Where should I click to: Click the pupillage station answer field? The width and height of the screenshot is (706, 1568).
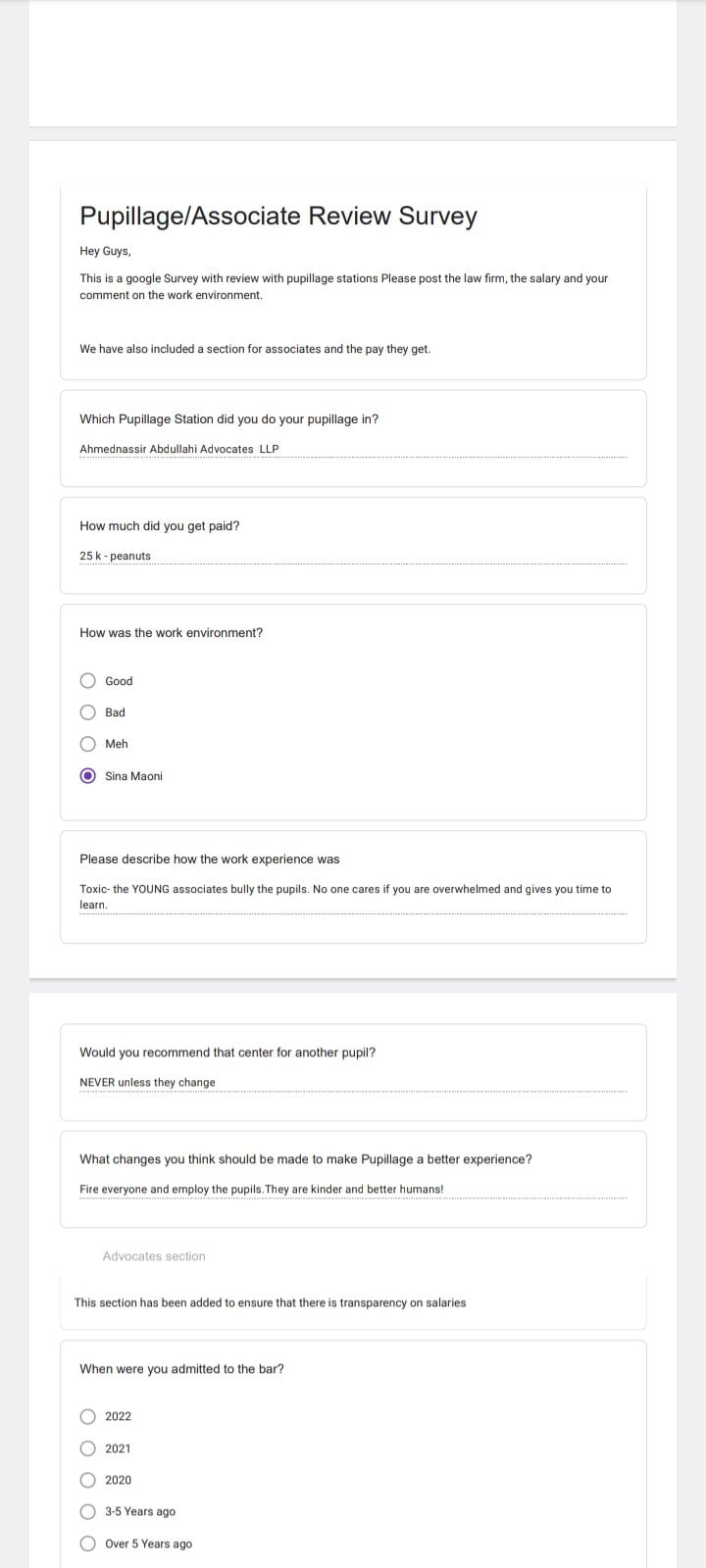coord(353,449)
